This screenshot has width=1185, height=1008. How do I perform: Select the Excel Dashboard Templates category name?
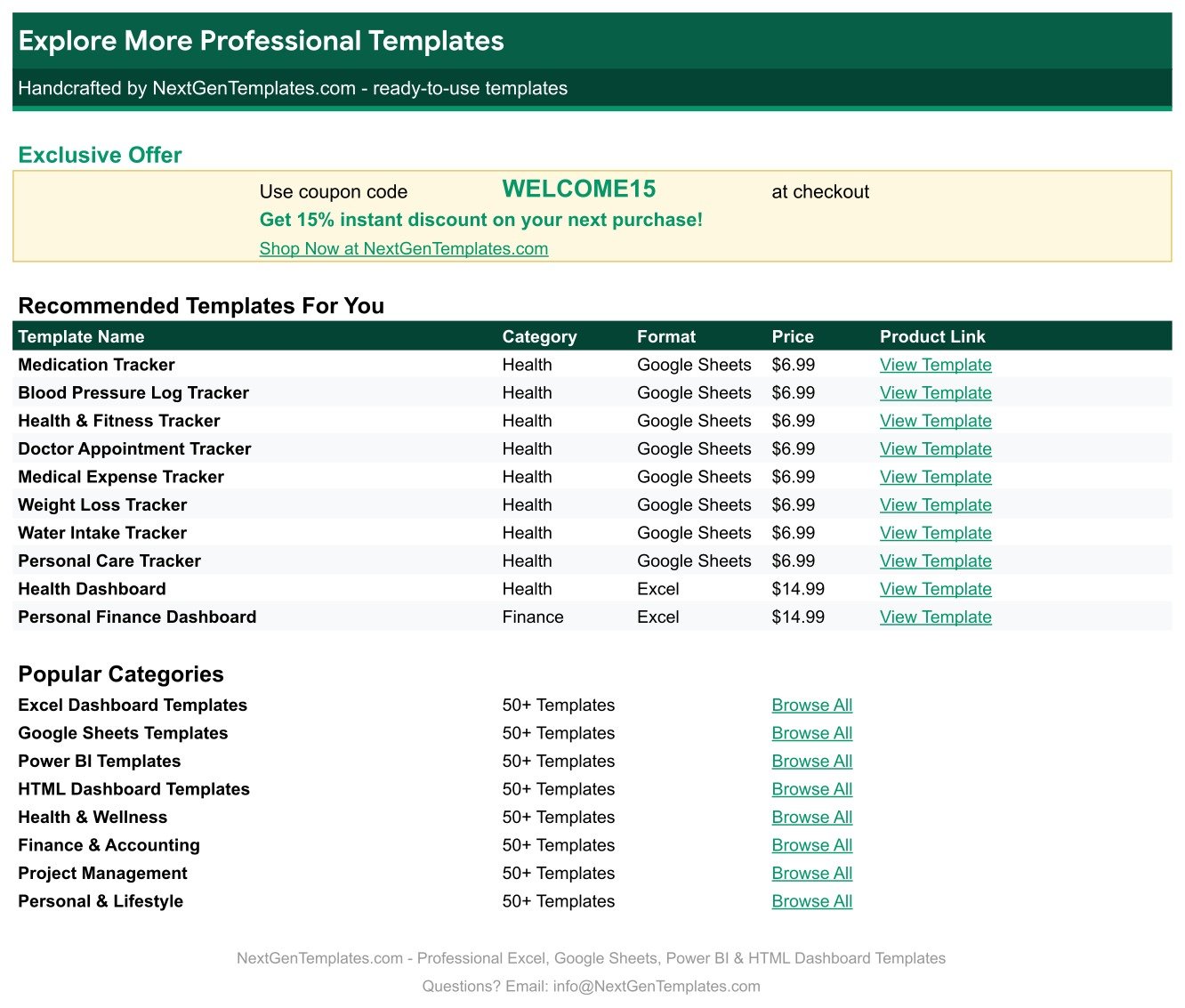click(x=133, y=706)
